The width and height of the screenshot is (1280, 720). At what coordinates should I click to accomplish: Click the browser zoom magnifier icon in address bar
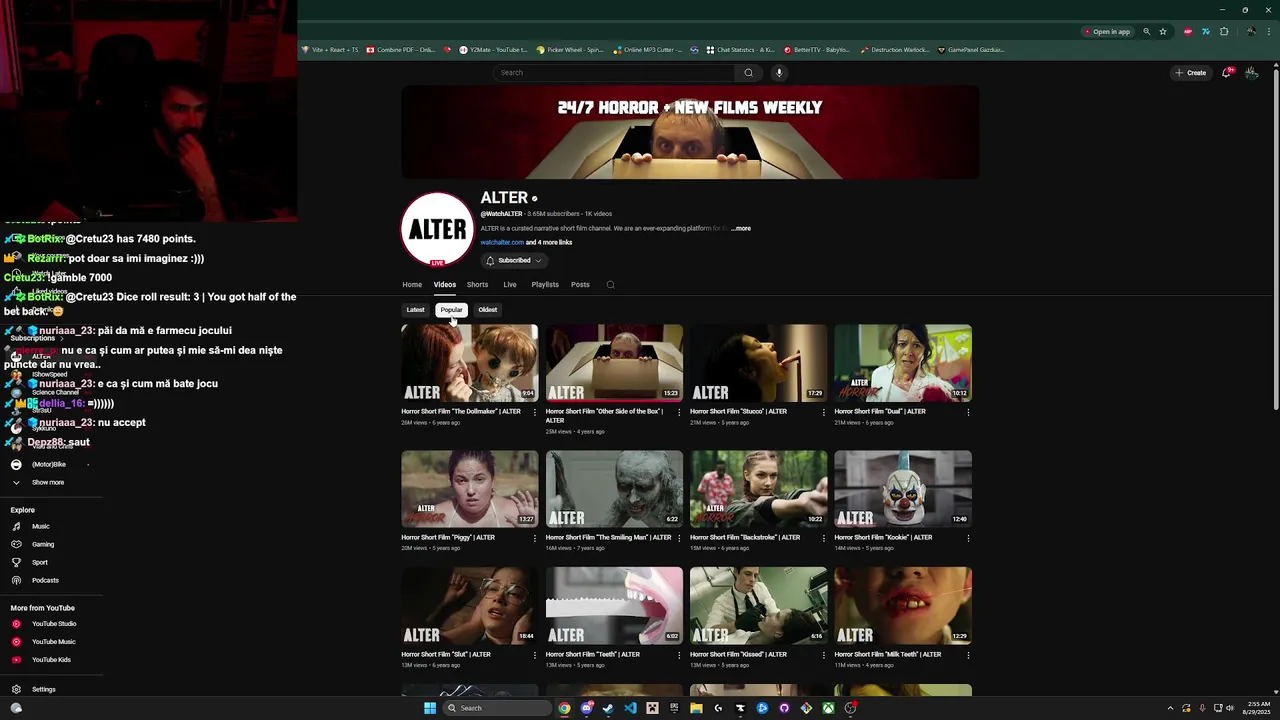click(1147, 31)
